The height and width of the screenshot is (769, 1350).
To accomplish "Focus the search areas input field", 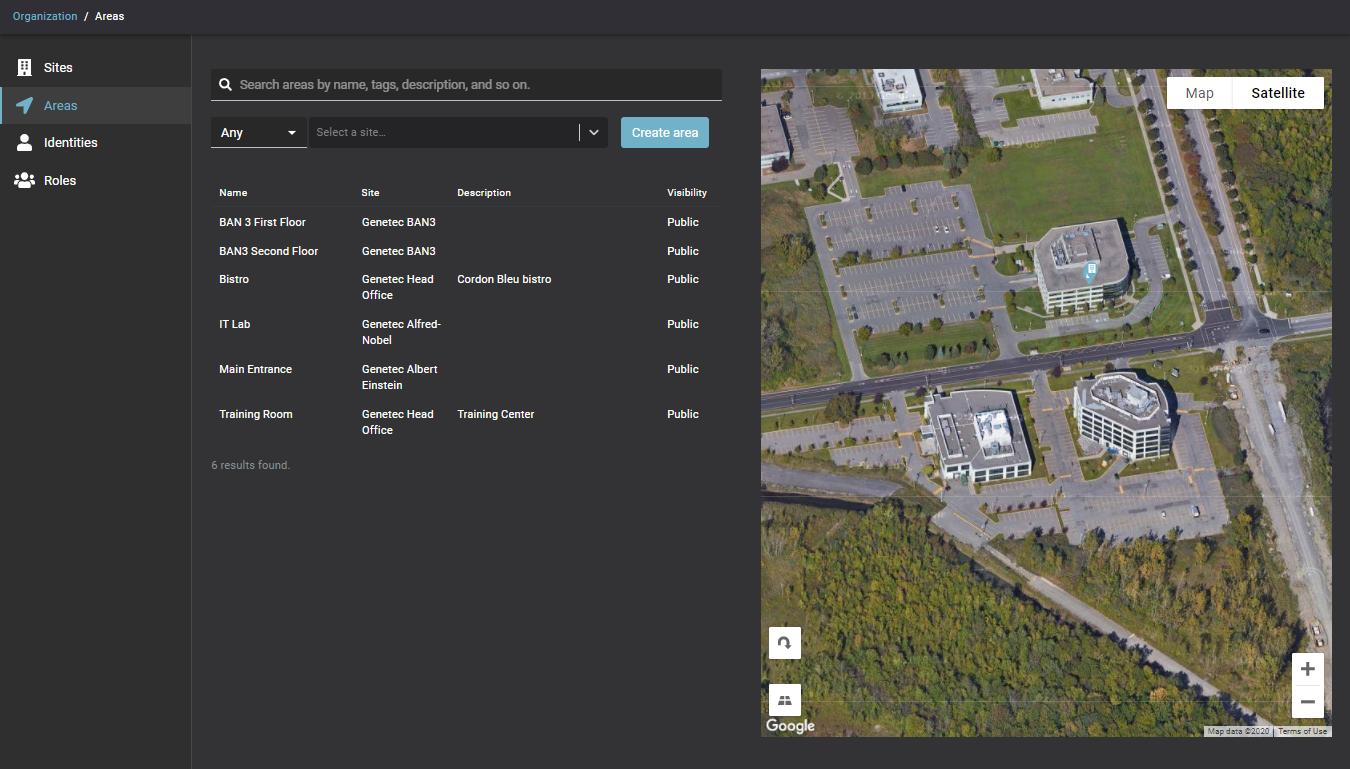I will 475,85.
